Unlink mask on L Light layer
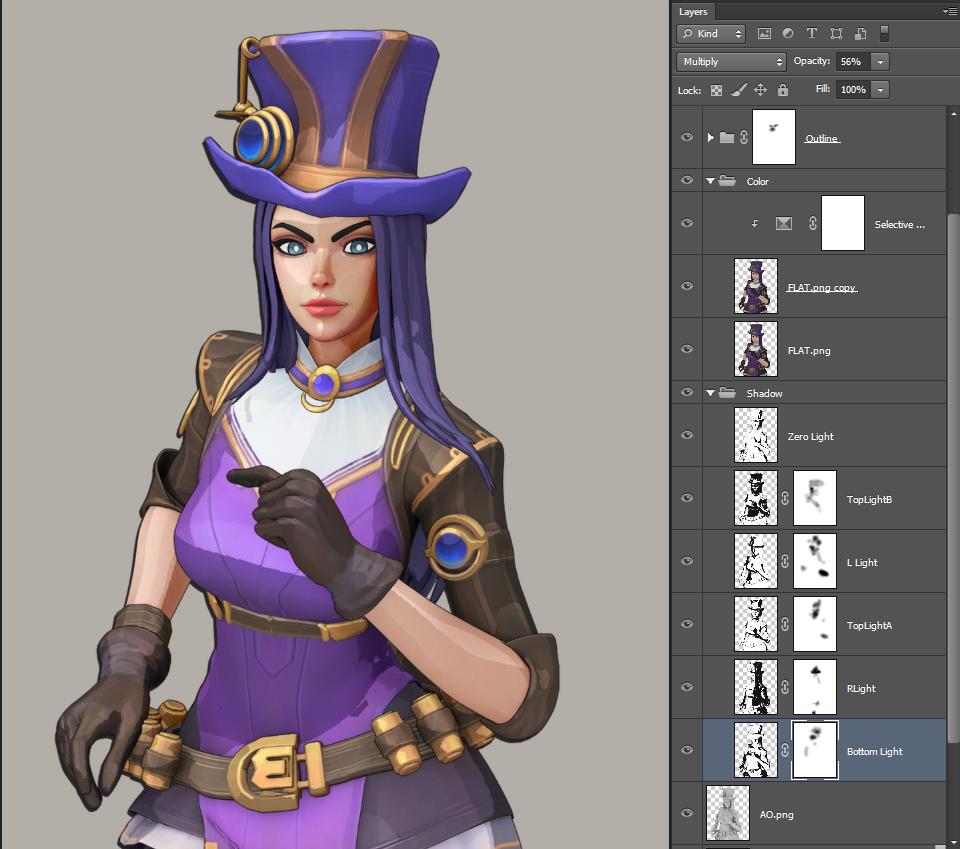960x849 pixels. coord(785,561)
